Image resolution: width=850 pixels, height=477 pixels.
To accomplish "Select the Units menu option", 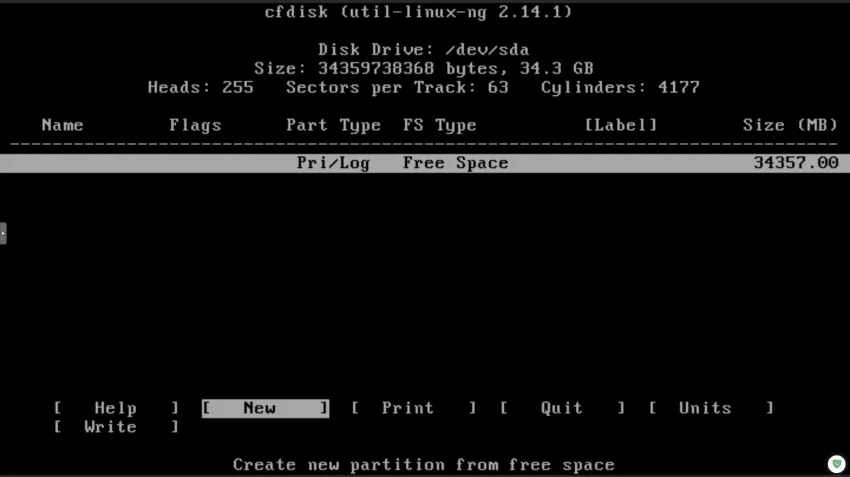I will point(711,408).
